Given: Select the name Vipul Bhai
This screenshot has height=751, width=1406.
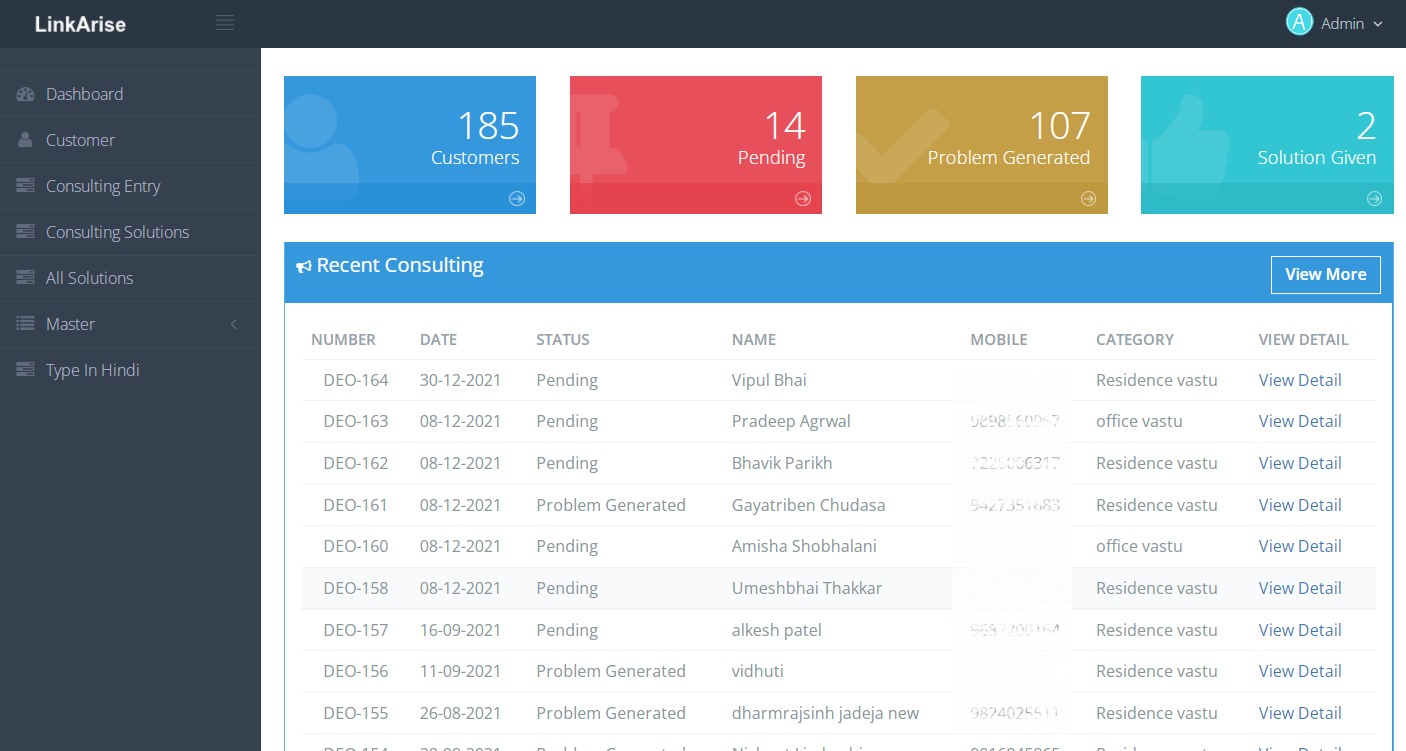Looking at the screenshot, I should pos(769,380).
